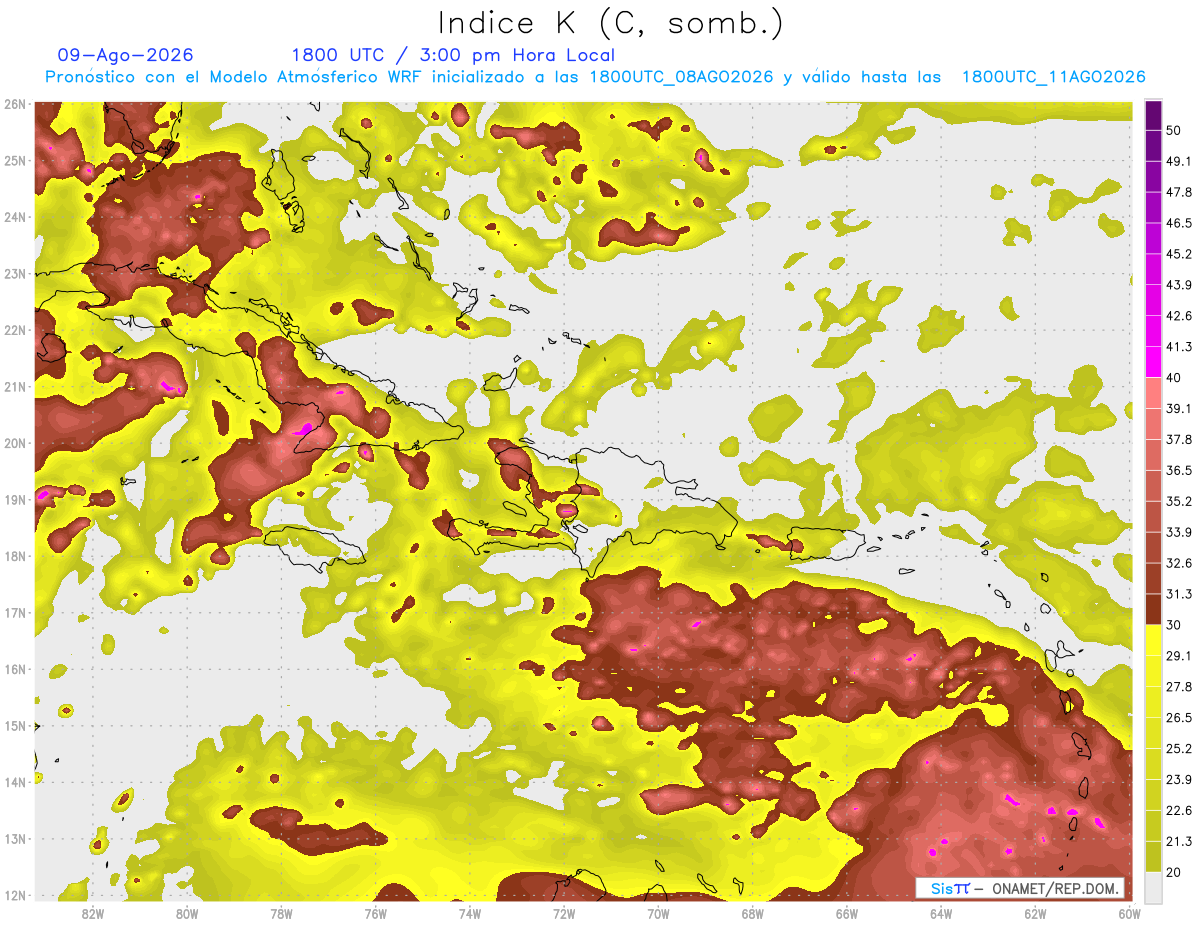The height and width of the screenshot is (927, 1200).
Task: Click the colorbar value 31.3
Action: click(1179, 594)
